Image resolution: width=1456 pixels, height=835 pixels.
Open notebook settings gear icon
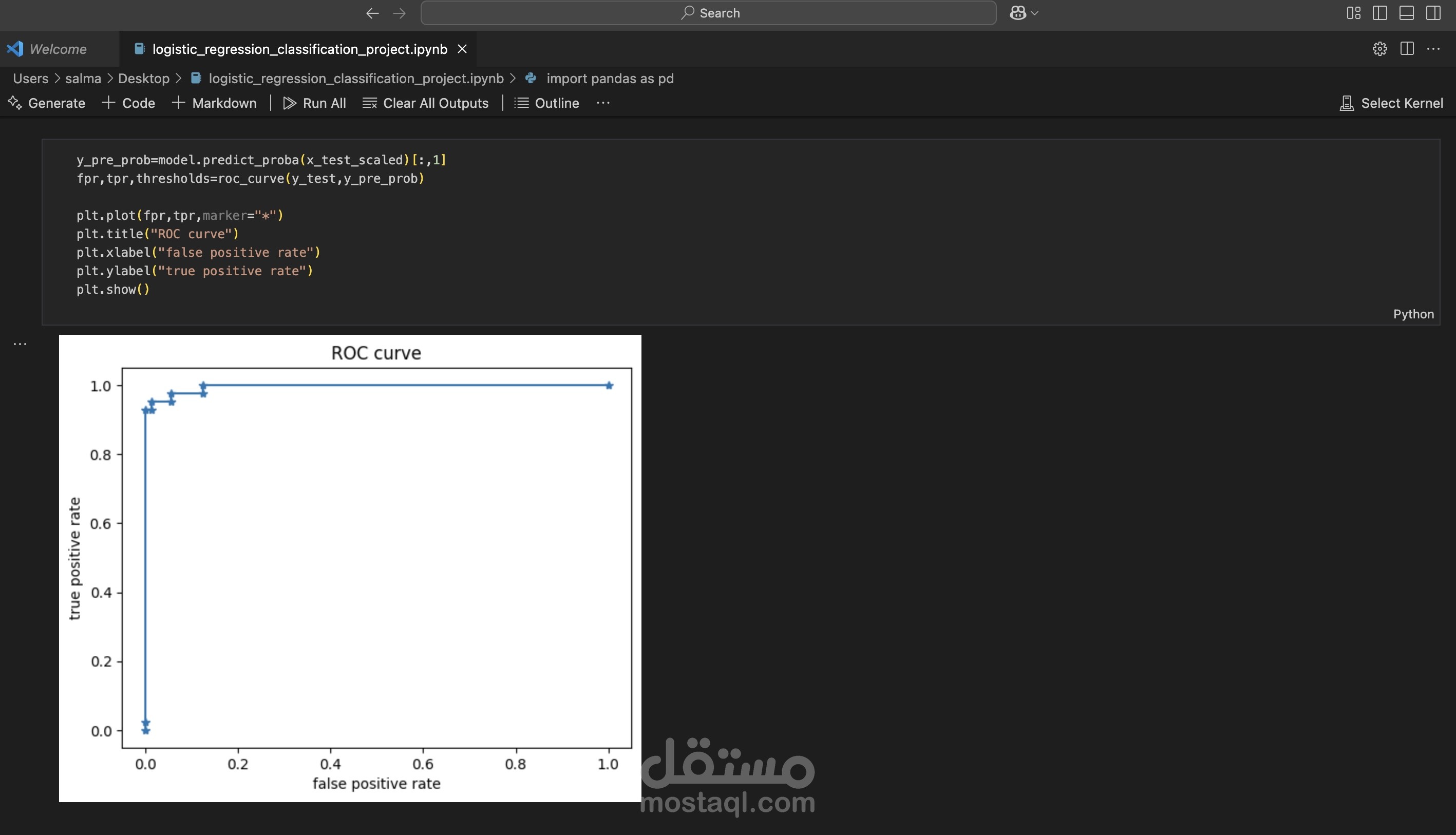1379,49
